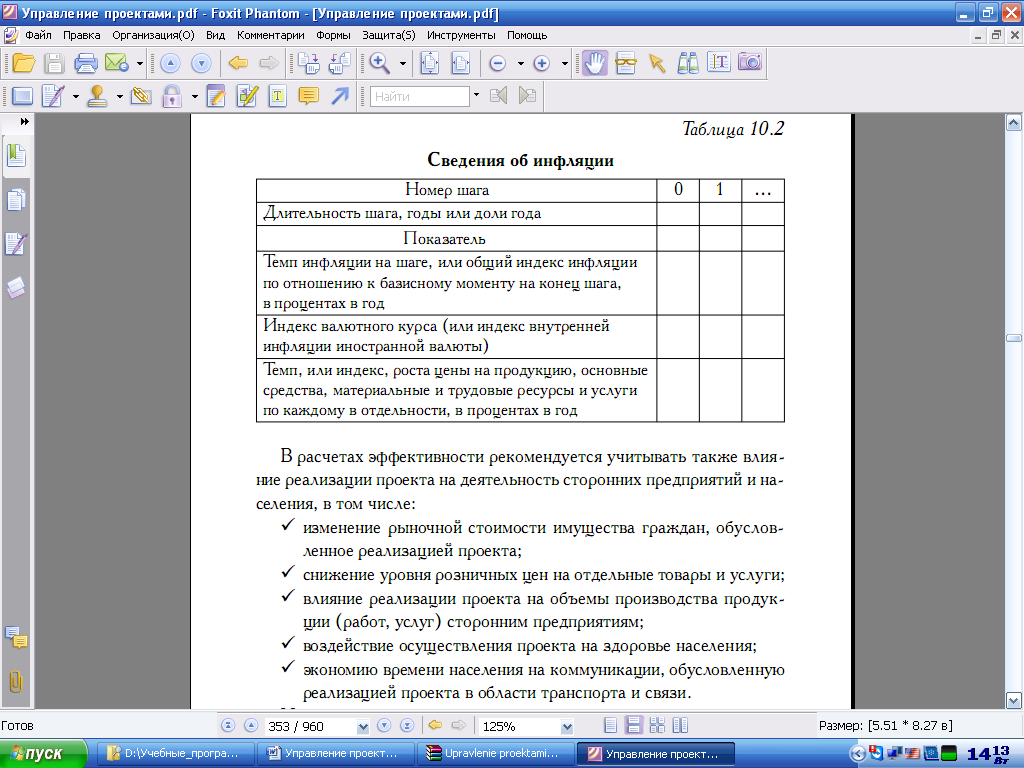Screen dimensions: 1024x768
Task: Go to last page in status bar
Action: tap(407, 726)
